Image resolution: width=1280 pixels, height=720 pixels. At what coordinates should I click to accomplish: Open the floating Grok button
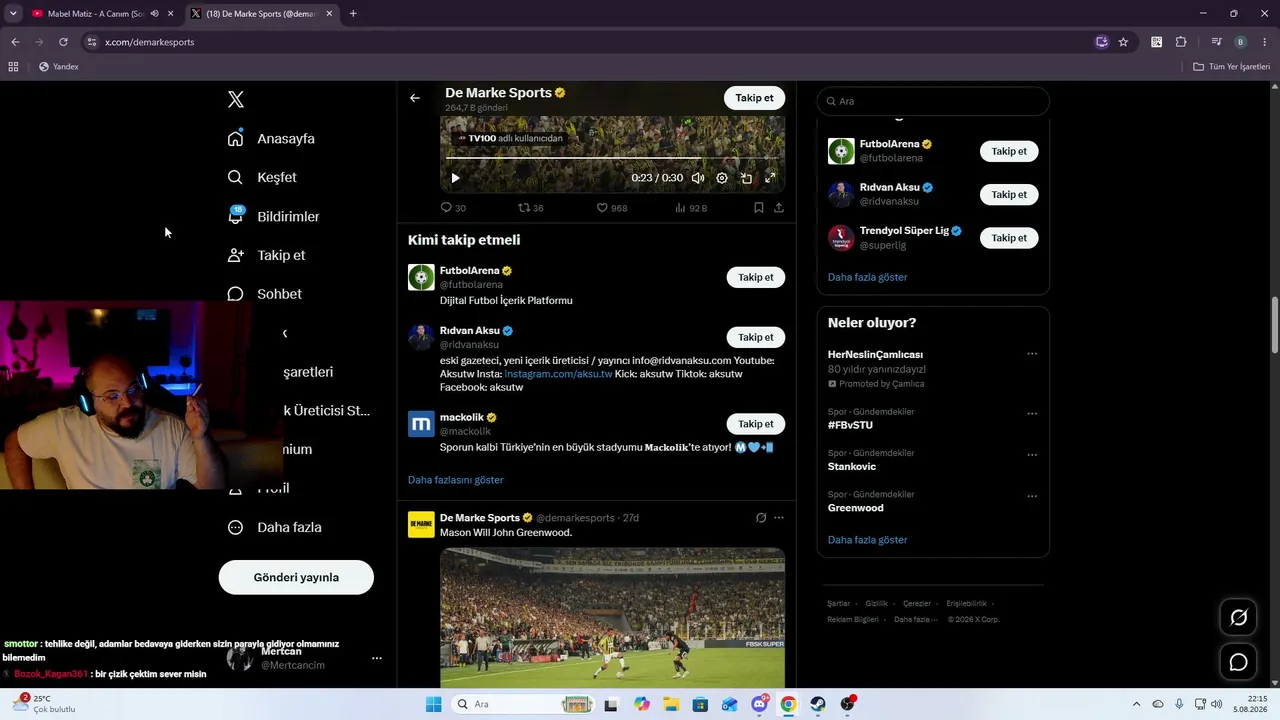(1238, 618)
